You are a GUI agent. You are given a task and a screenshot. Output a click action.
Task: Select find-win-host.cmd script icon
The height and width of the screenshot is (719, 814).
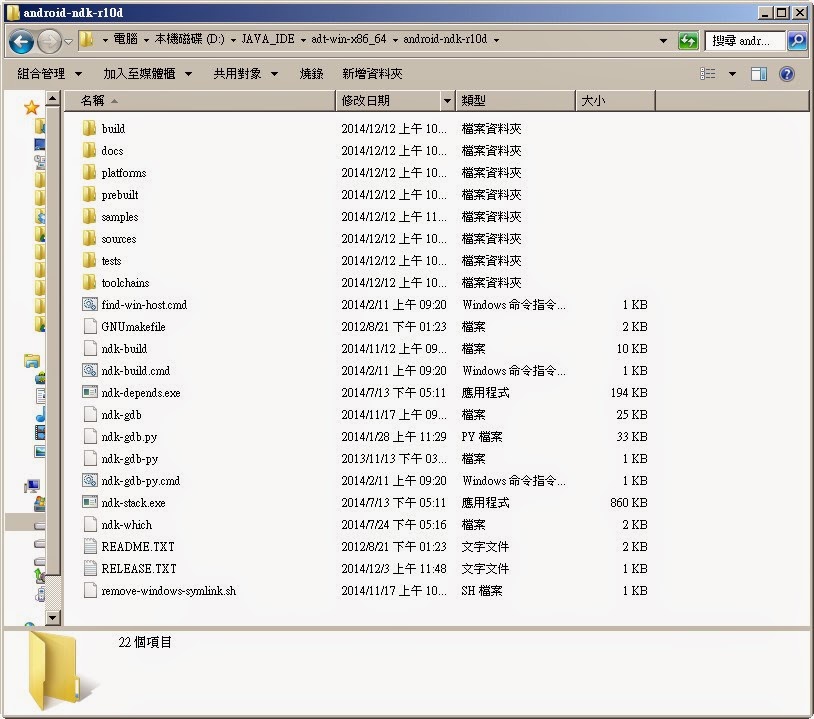tap(90, 305)
